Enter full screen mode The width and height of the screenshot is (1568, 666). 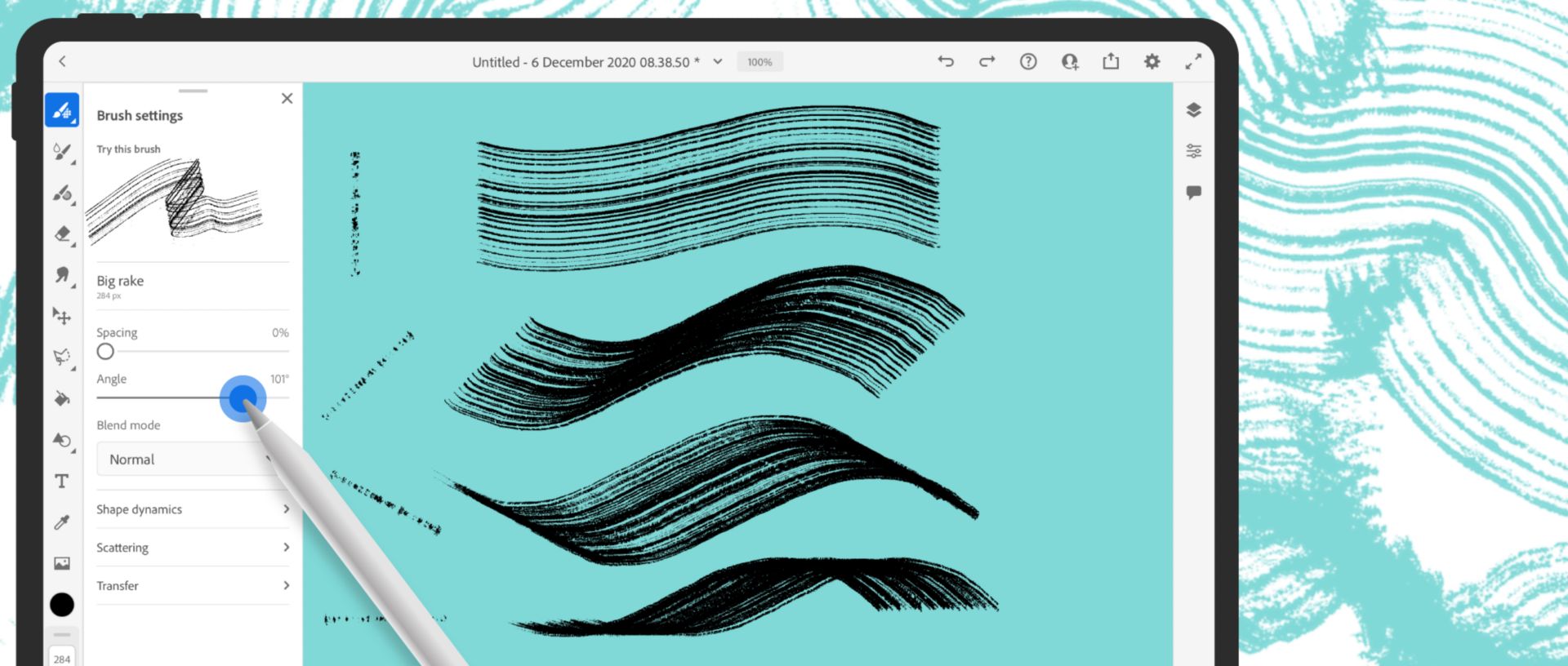pos(1193,61)
